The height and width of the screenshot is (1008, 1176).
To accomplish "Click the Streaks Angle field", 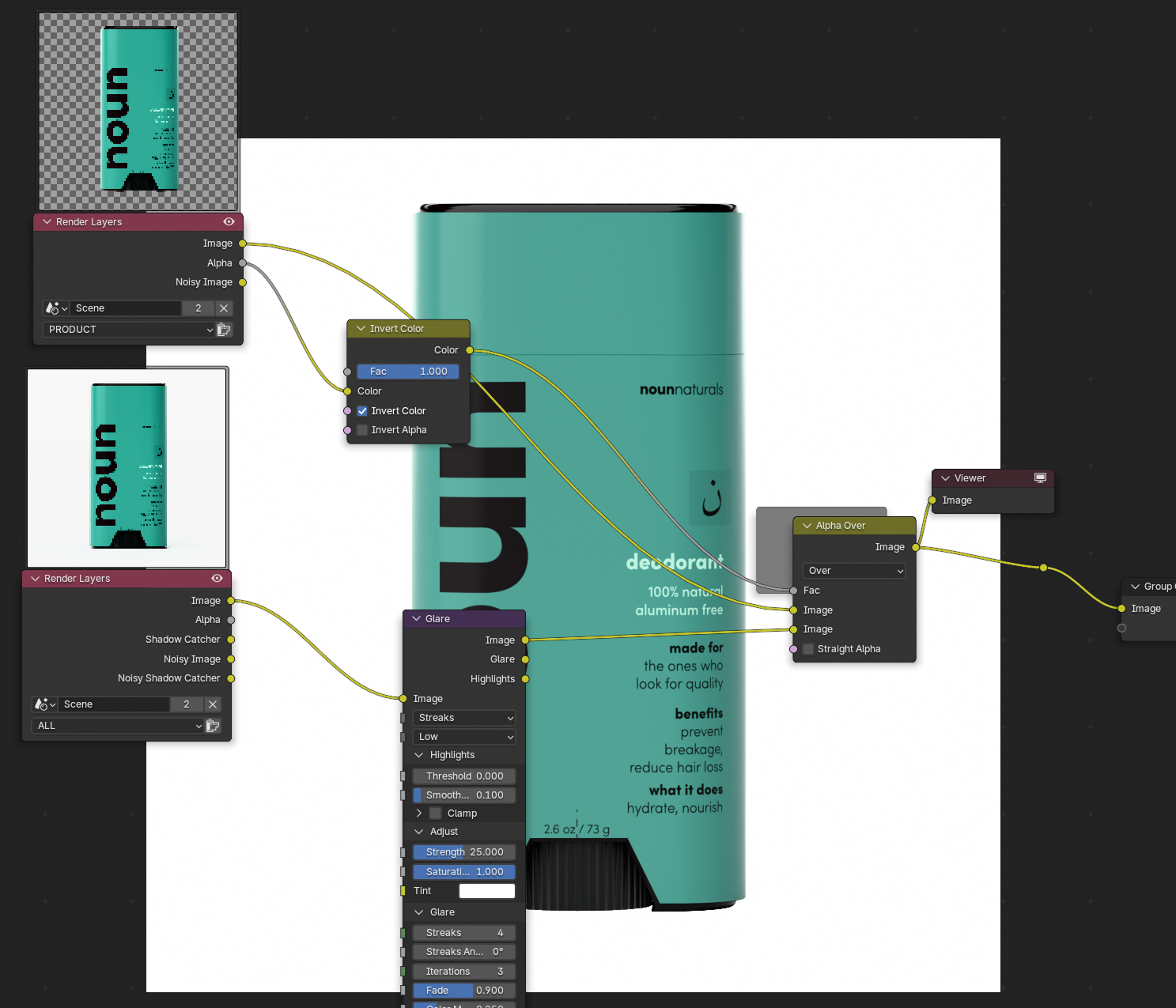I will [x=464, y=952].
